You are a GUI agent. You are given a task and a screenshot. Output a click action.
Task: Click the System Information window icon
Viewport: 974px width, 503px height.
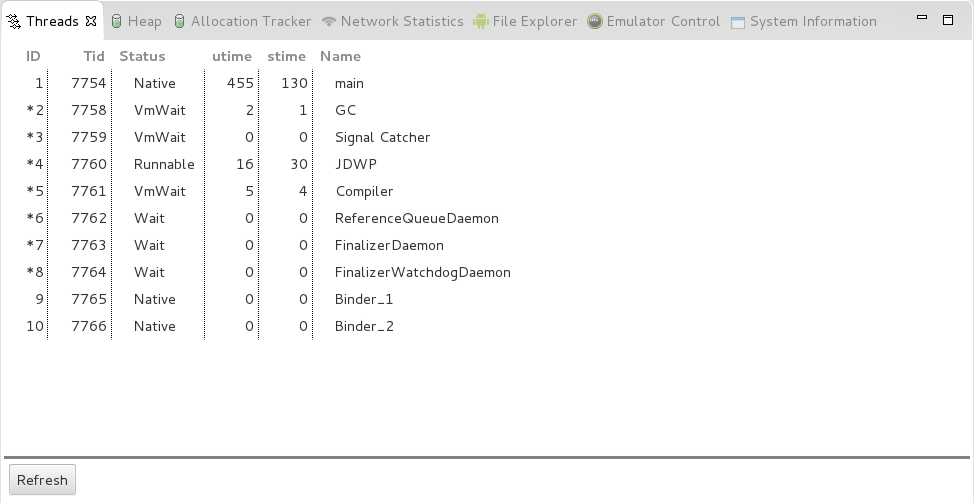[x=737, y=23]
